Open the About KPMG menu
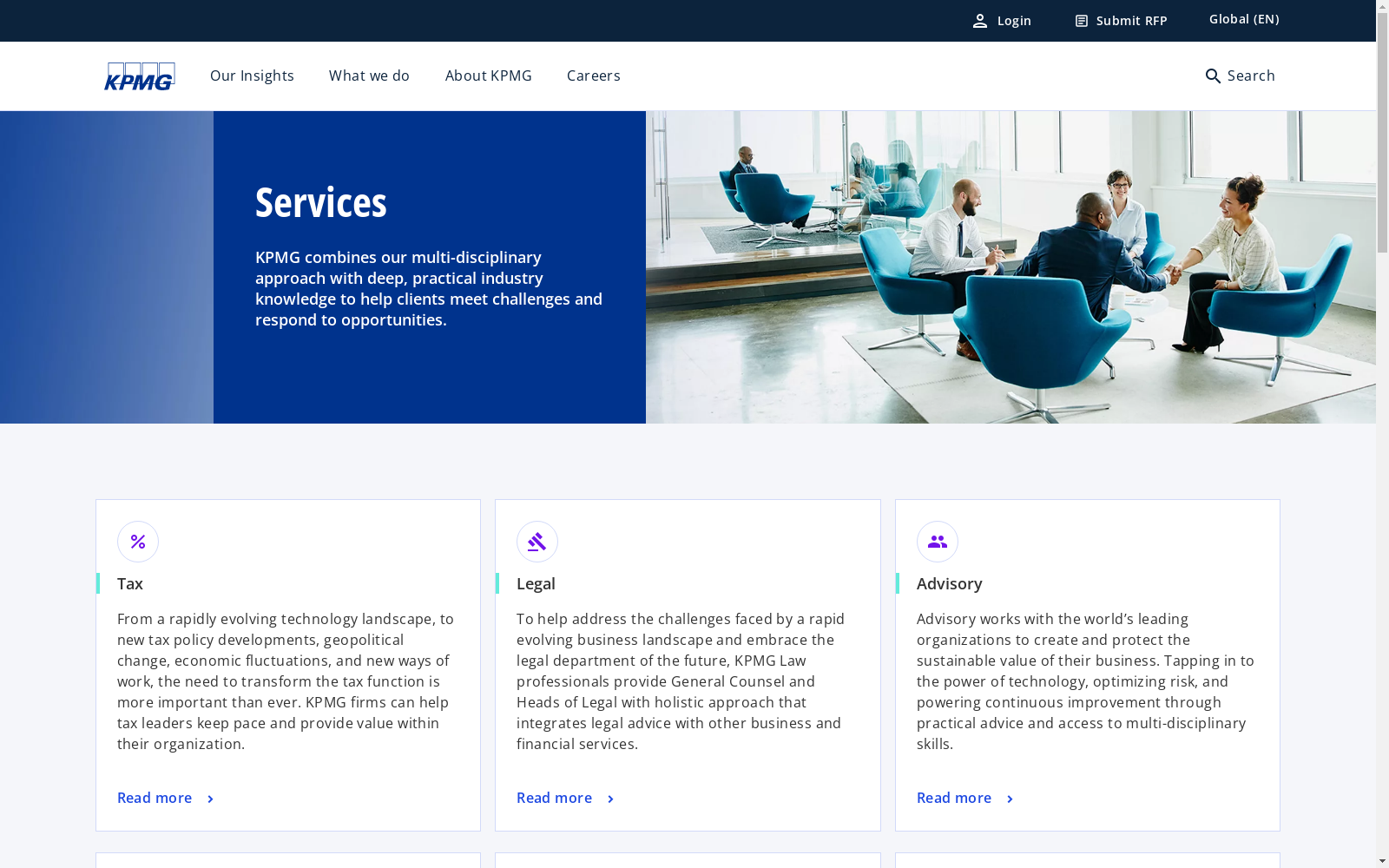This screenshot has width=1389, height=868. [x=489, y=76]
